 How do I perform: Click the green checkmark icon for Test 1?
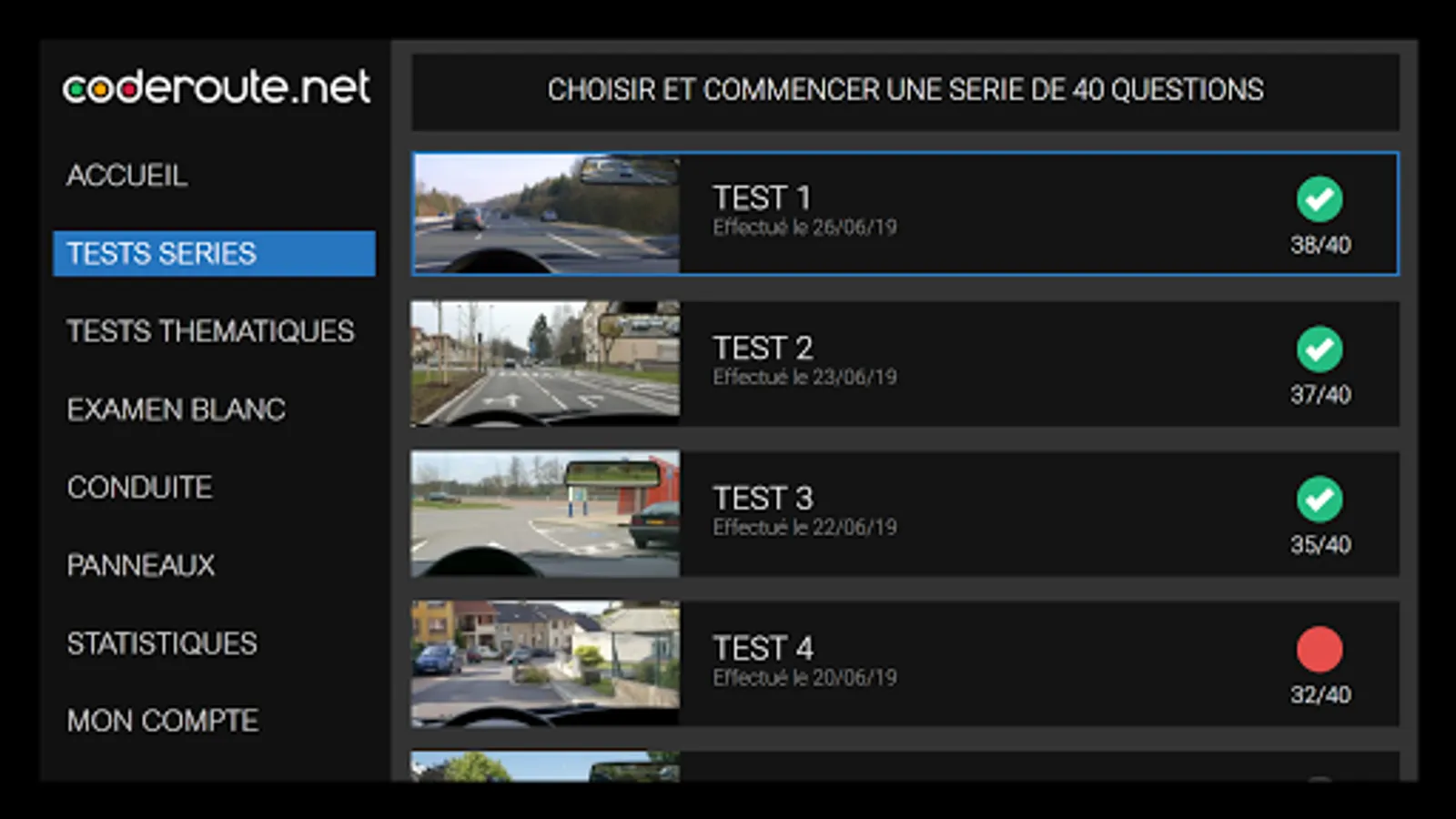click(1319, 198)
